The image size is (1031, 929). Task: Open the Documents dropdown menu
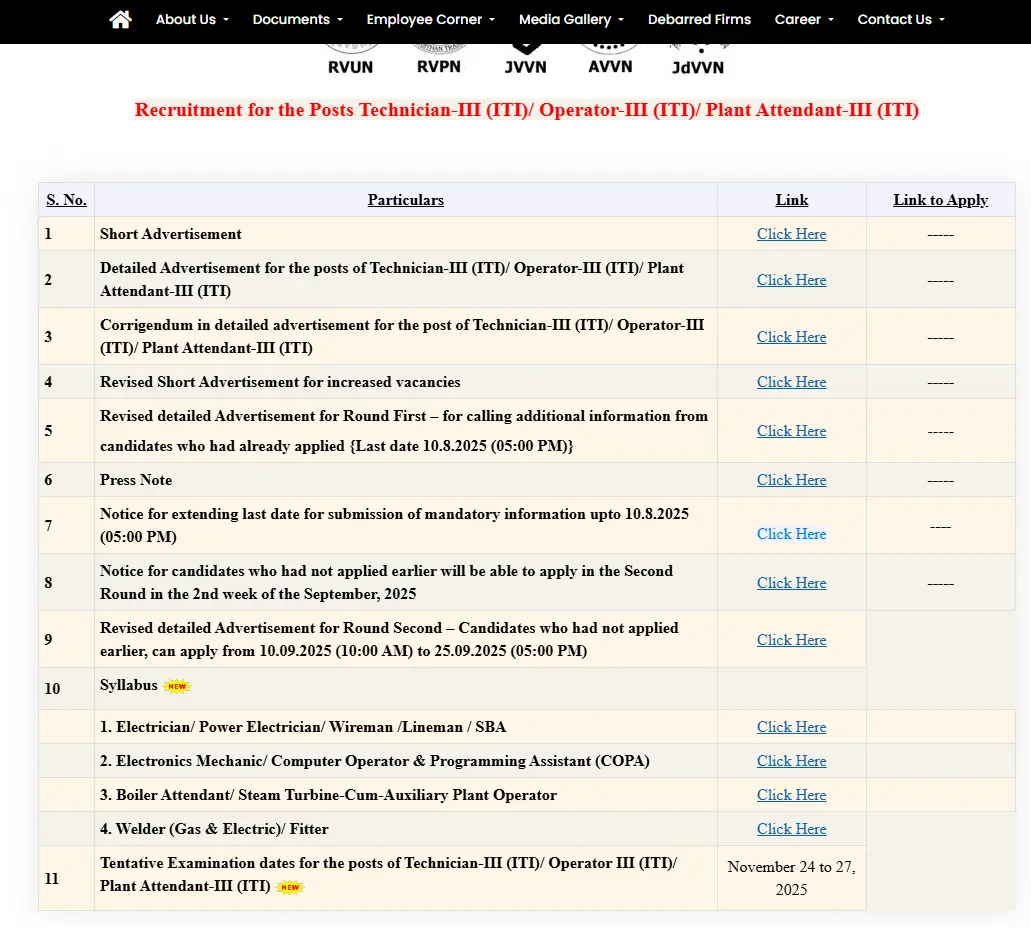click(x=297, y=20)
